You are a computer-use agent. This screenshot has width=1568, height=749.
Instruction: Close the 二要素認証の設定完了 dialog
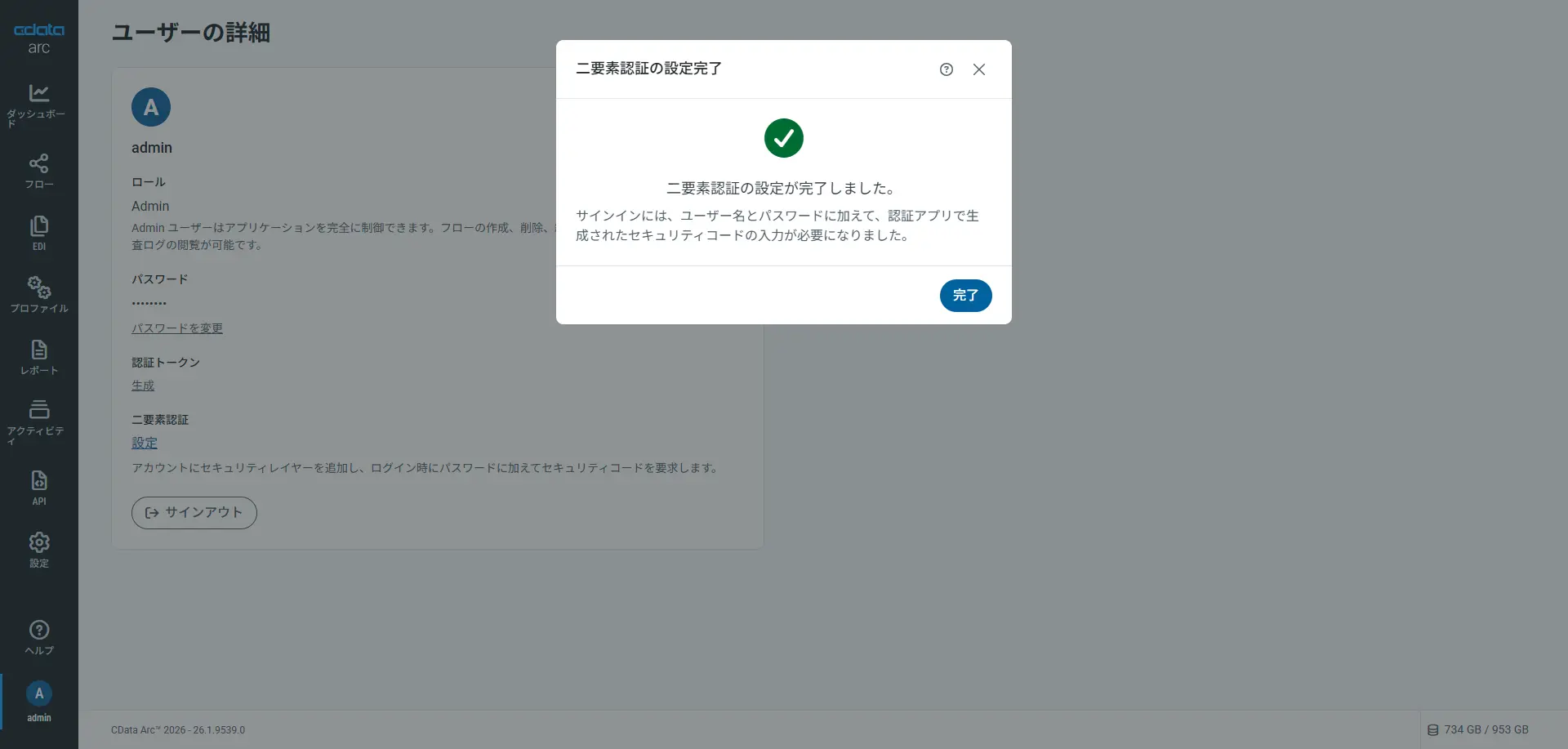point(979,69)
